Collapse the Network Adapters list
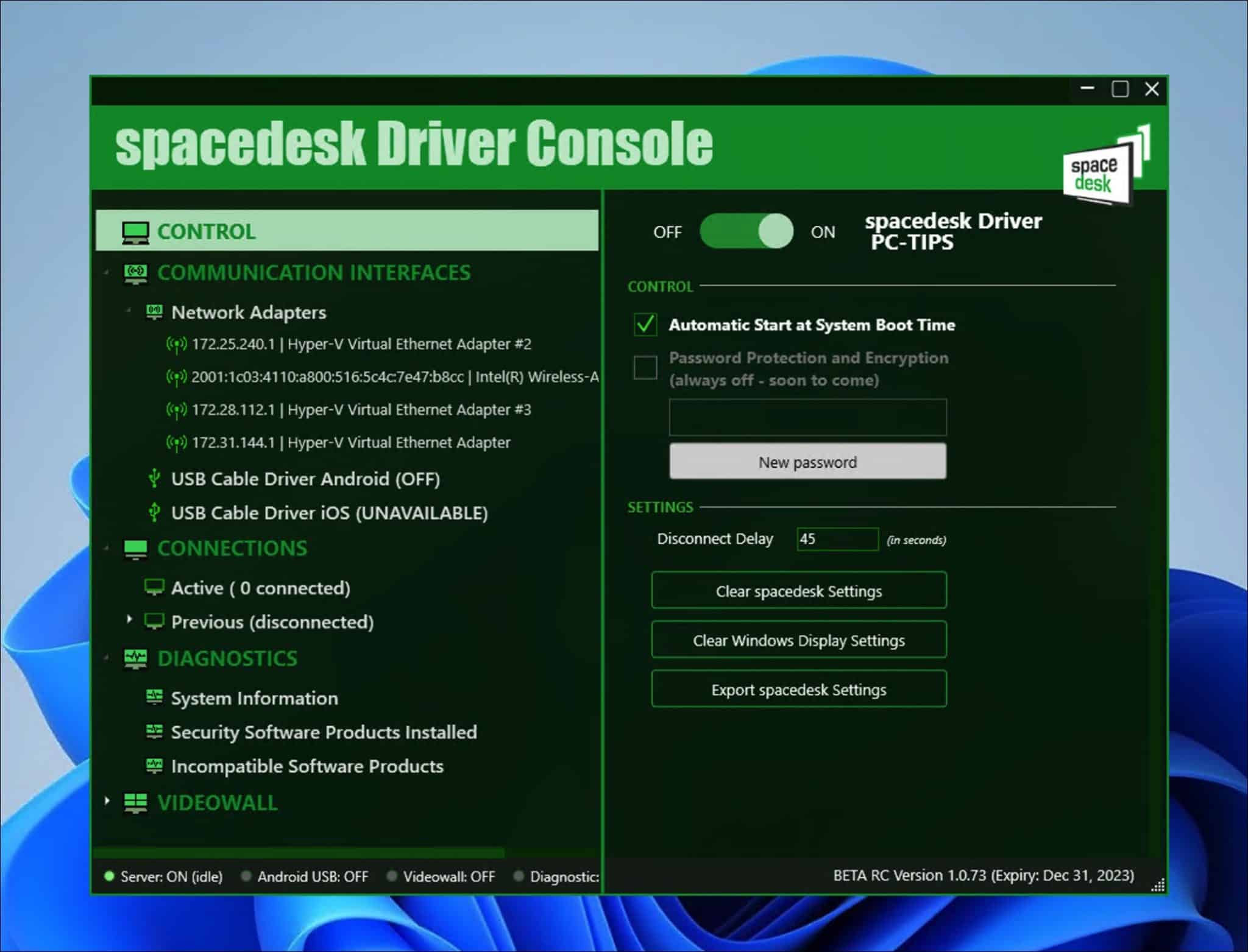Viewport: 1248px width, 952px height. [x=129, y=311]
